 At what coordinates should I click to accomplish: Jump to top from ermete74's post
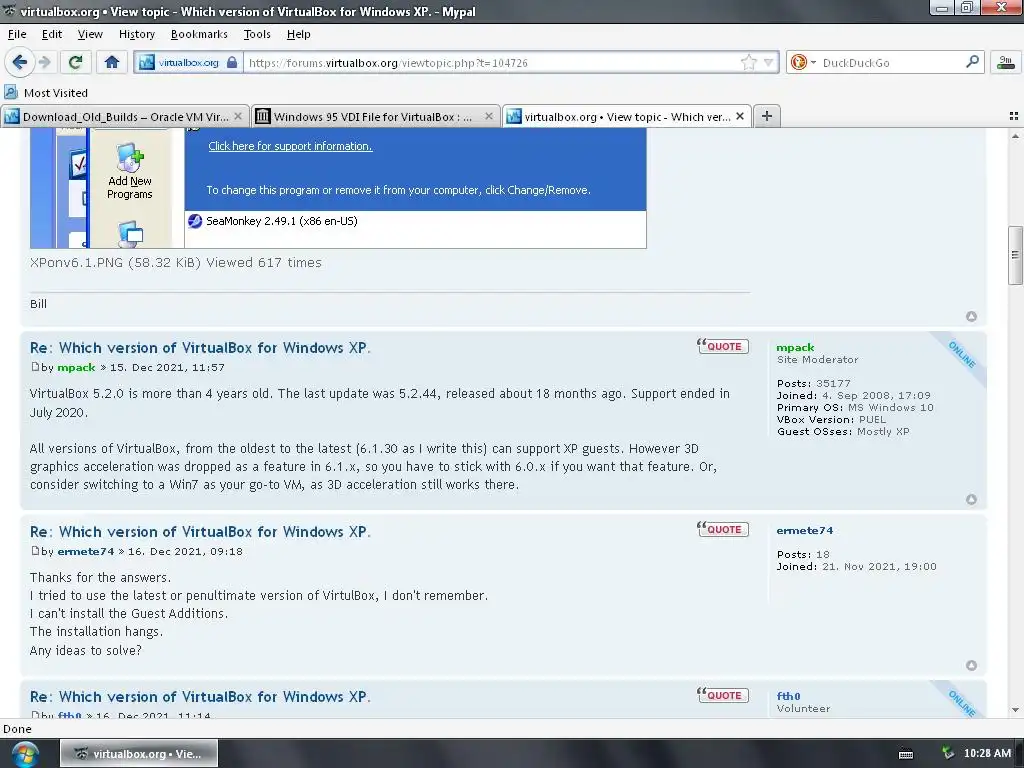point(971,665)
